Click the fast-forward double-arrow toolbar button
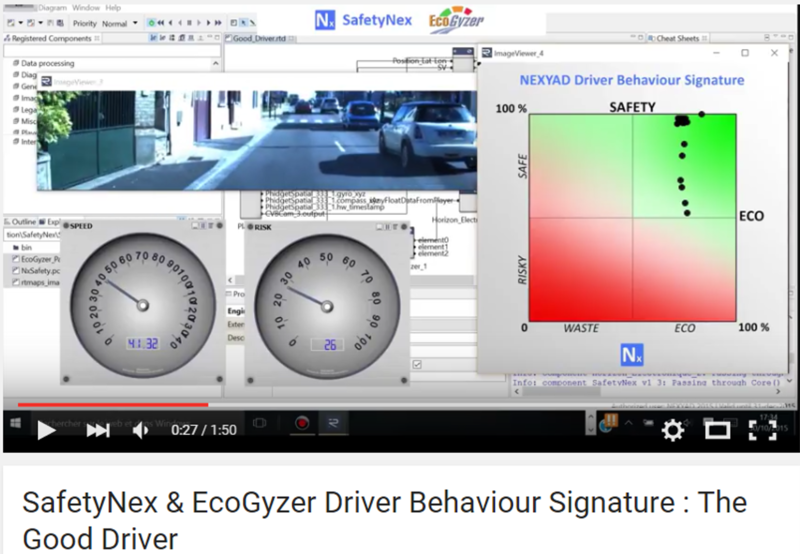The width and height of the screenshot is (800, 554). [x=218, y=23]
